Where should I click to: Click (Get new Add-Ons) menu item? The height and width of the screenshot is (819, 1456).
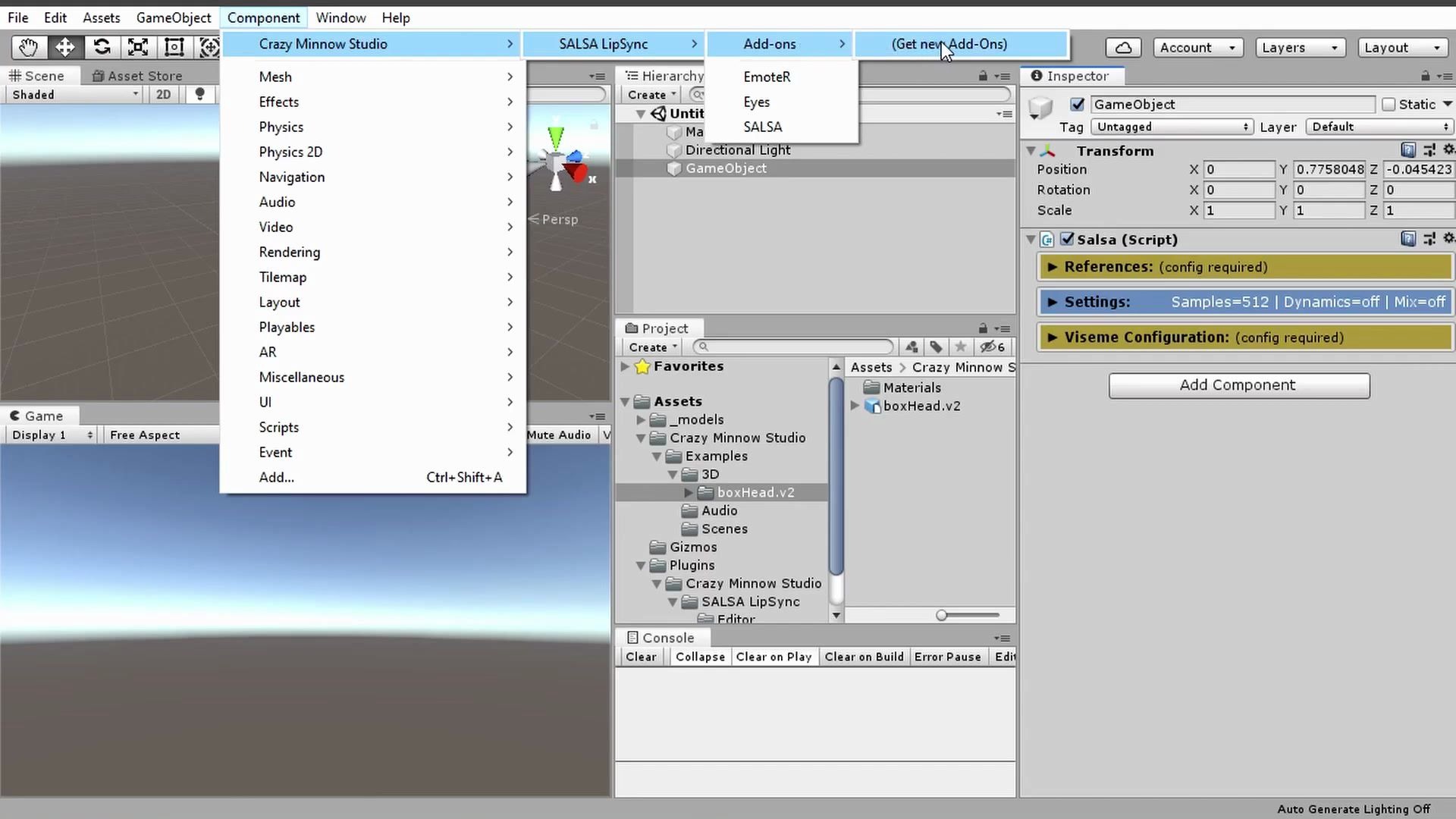[x=961, y=44]
